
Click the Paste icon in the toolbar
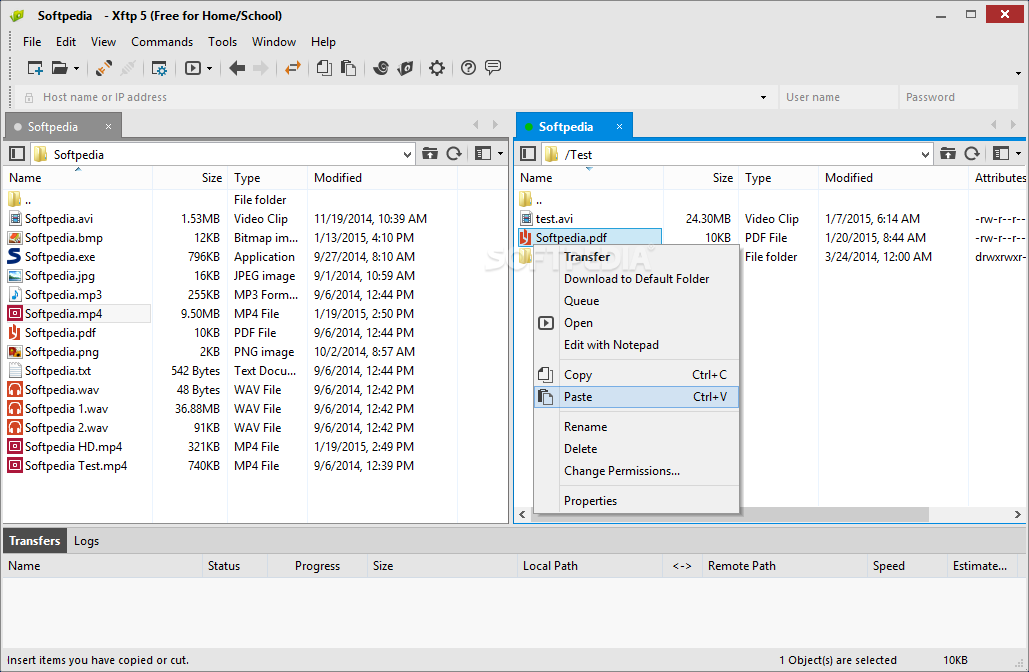(348, 68)
